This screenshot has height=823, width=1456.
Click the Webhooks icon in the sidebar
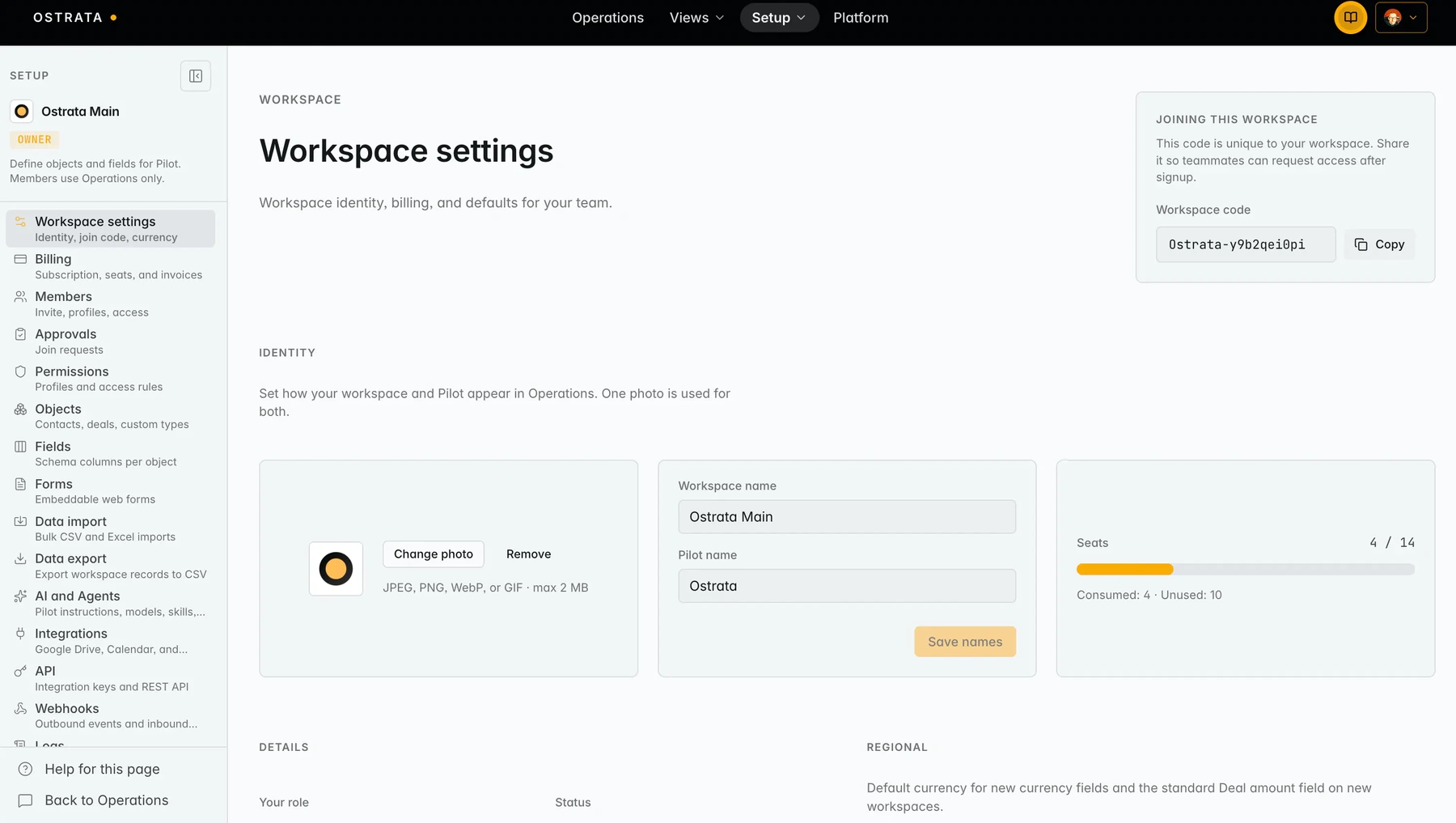20,709
